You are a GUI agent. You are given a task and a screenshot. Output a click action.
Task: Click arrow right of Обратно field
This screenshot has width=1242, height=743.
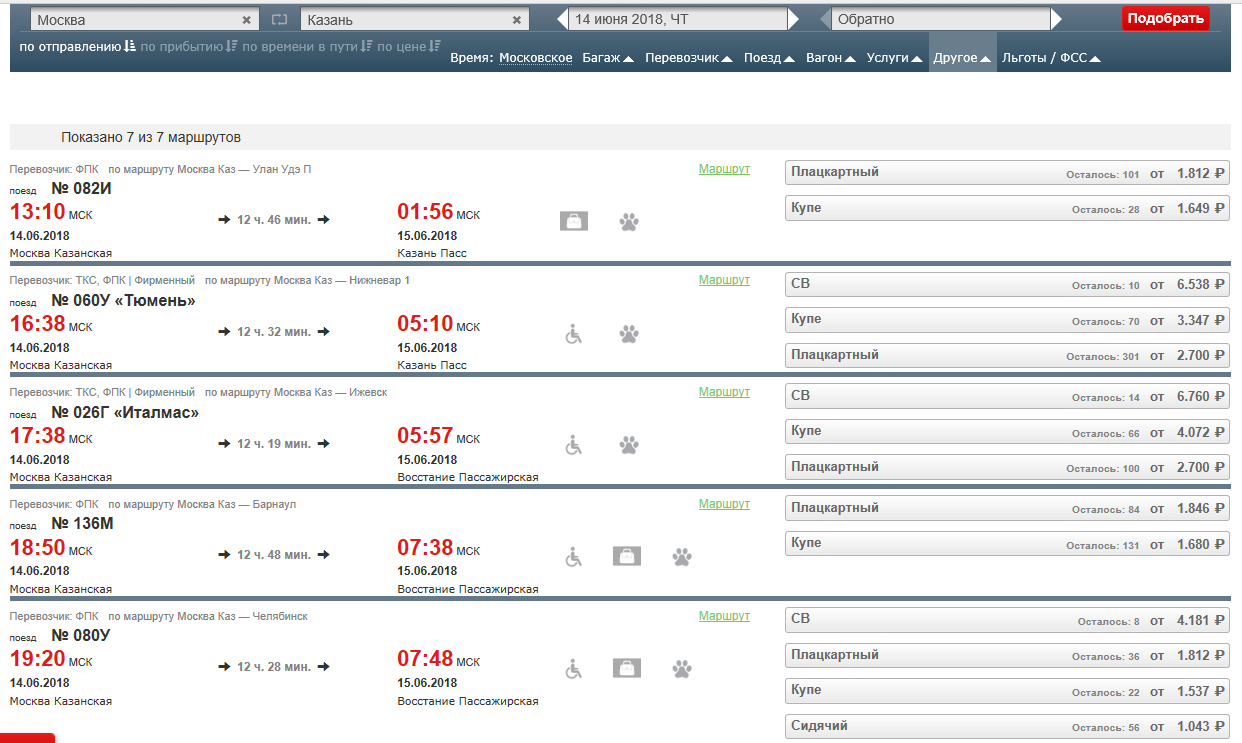1057,19
